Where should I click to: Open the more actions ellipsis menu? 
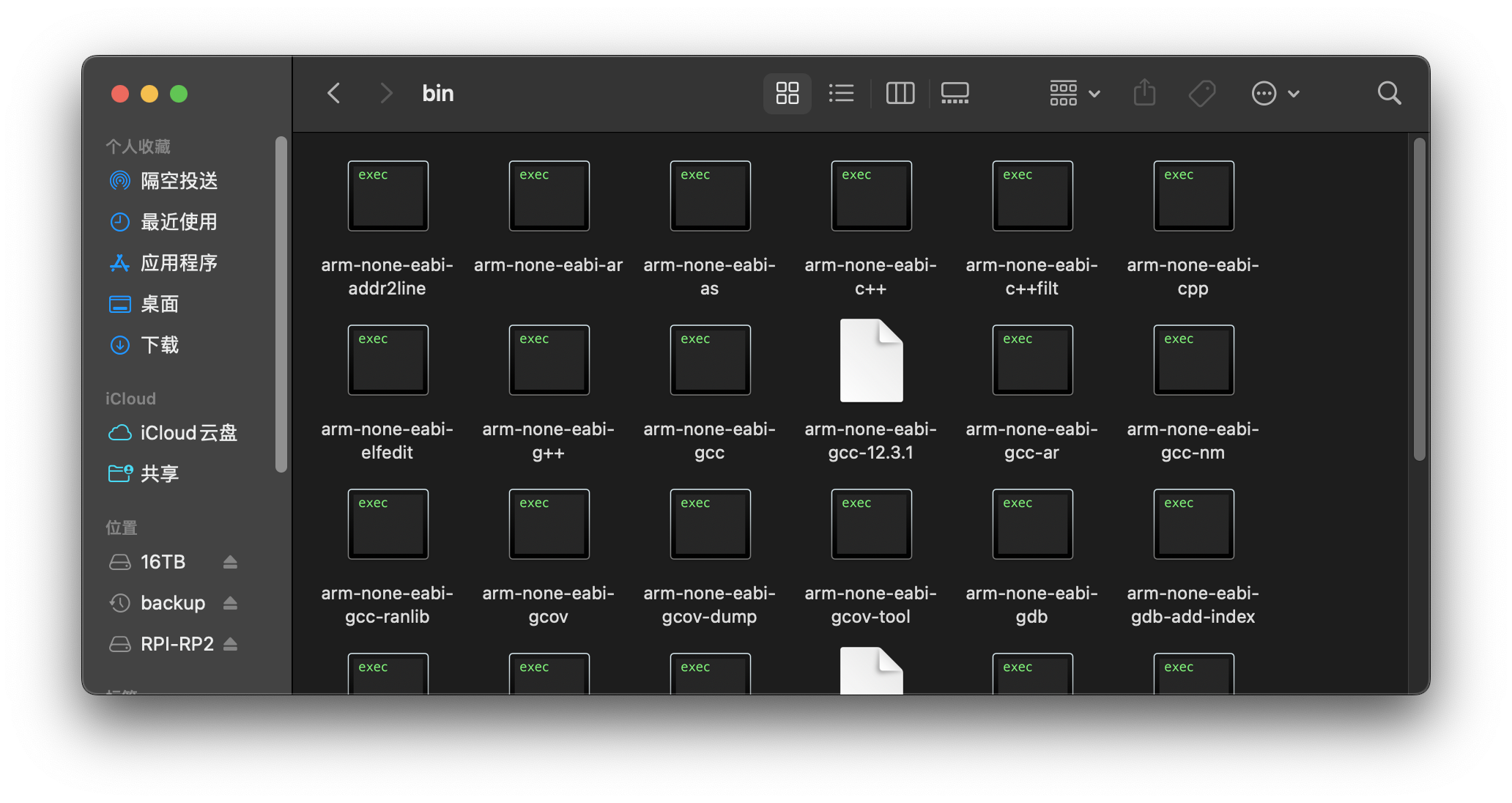point(1275,93)
